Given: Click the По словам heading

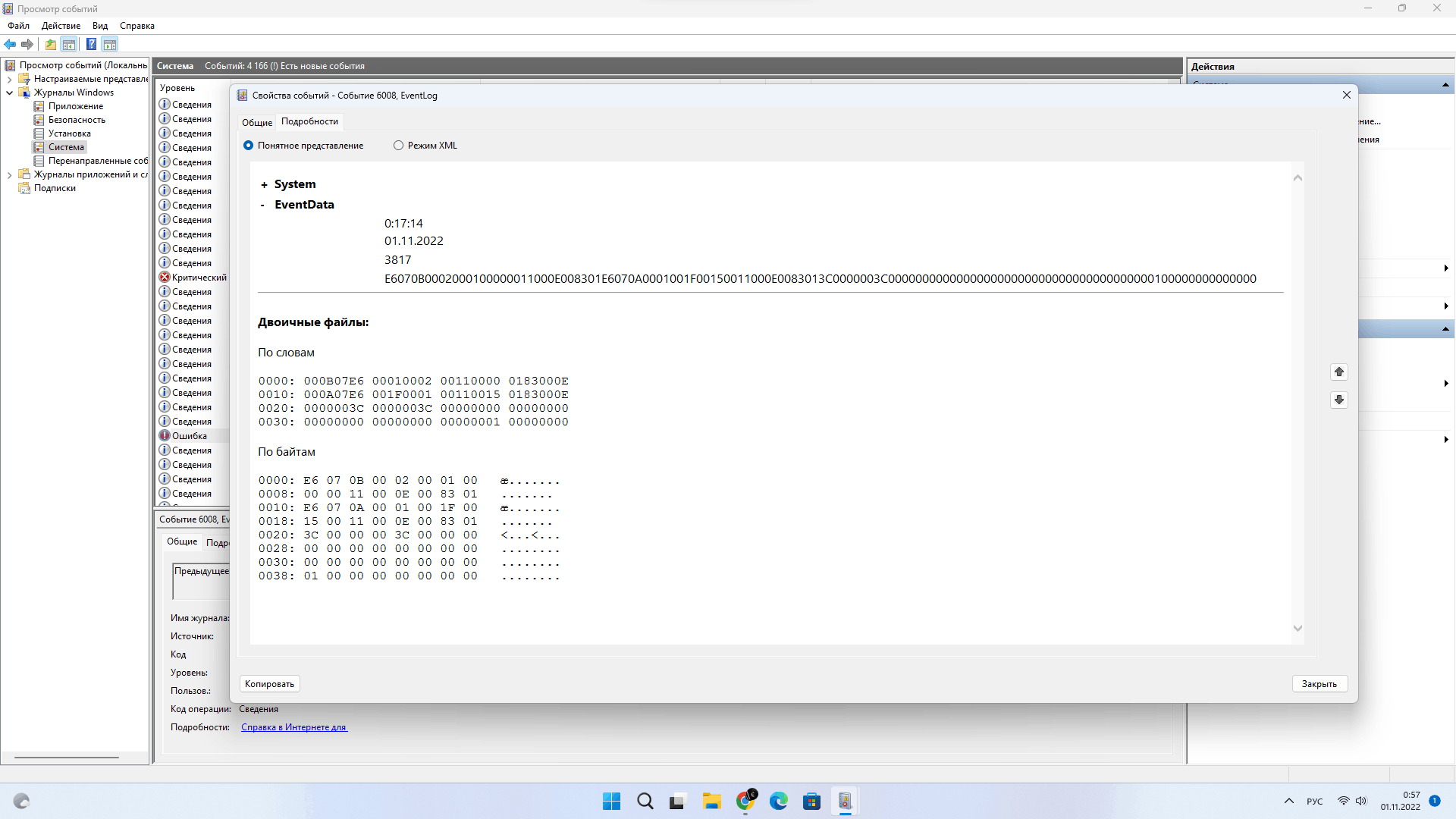Looking at the screenshot, I should (286, 353).
